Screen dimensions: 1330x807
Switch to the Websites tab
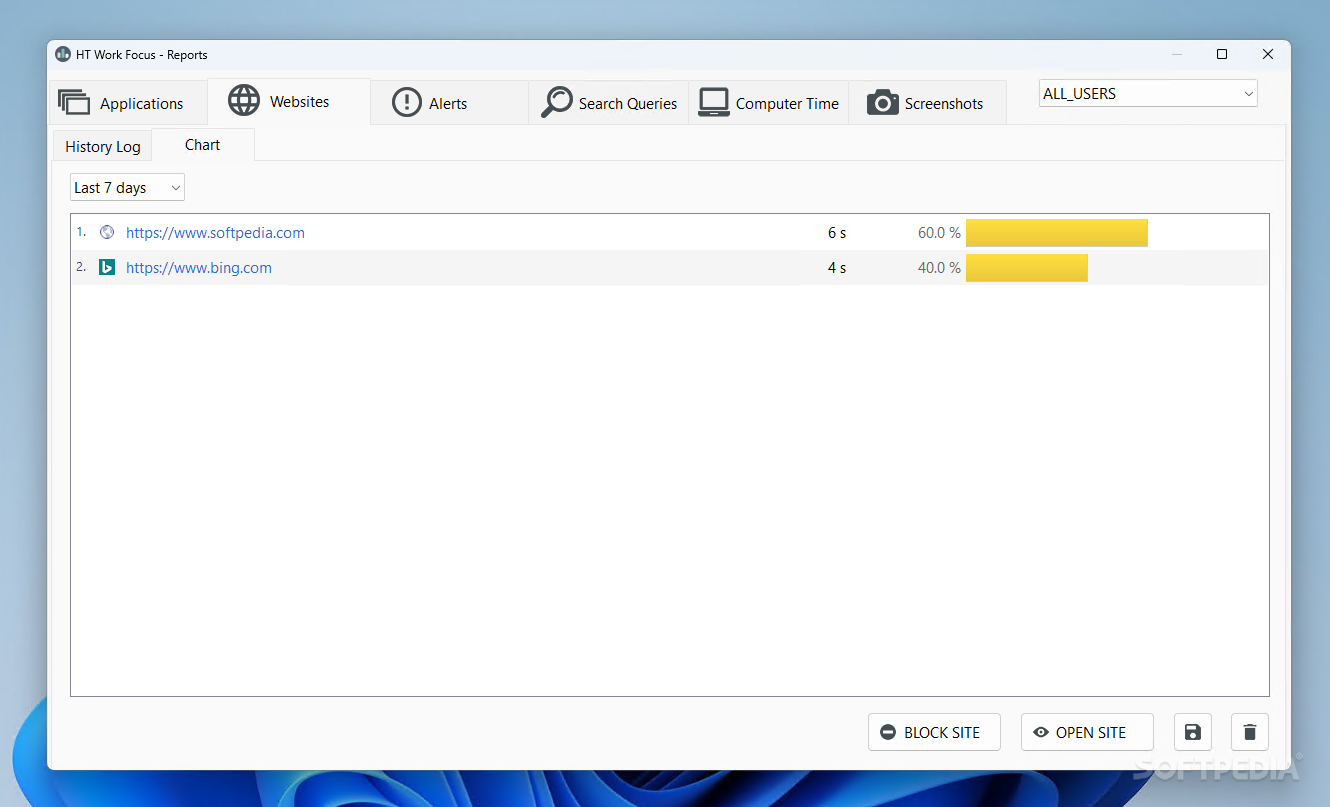[x=289, y=102]
